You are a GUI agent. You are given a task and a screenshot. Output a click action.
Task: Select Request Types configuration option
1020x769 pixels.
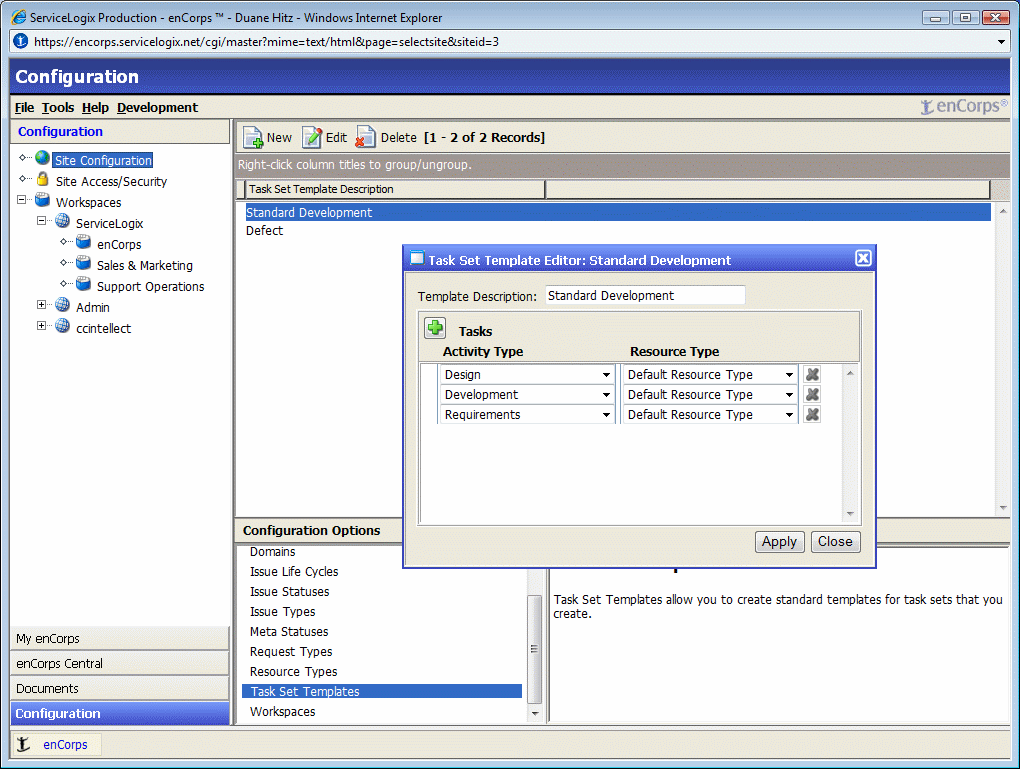(291, 651)
